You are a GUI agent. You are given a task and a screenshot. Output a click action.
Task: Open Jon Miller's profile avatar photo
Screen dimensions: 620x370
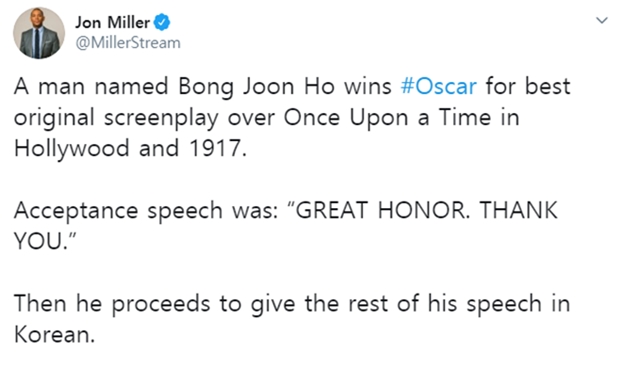(39, 33)
